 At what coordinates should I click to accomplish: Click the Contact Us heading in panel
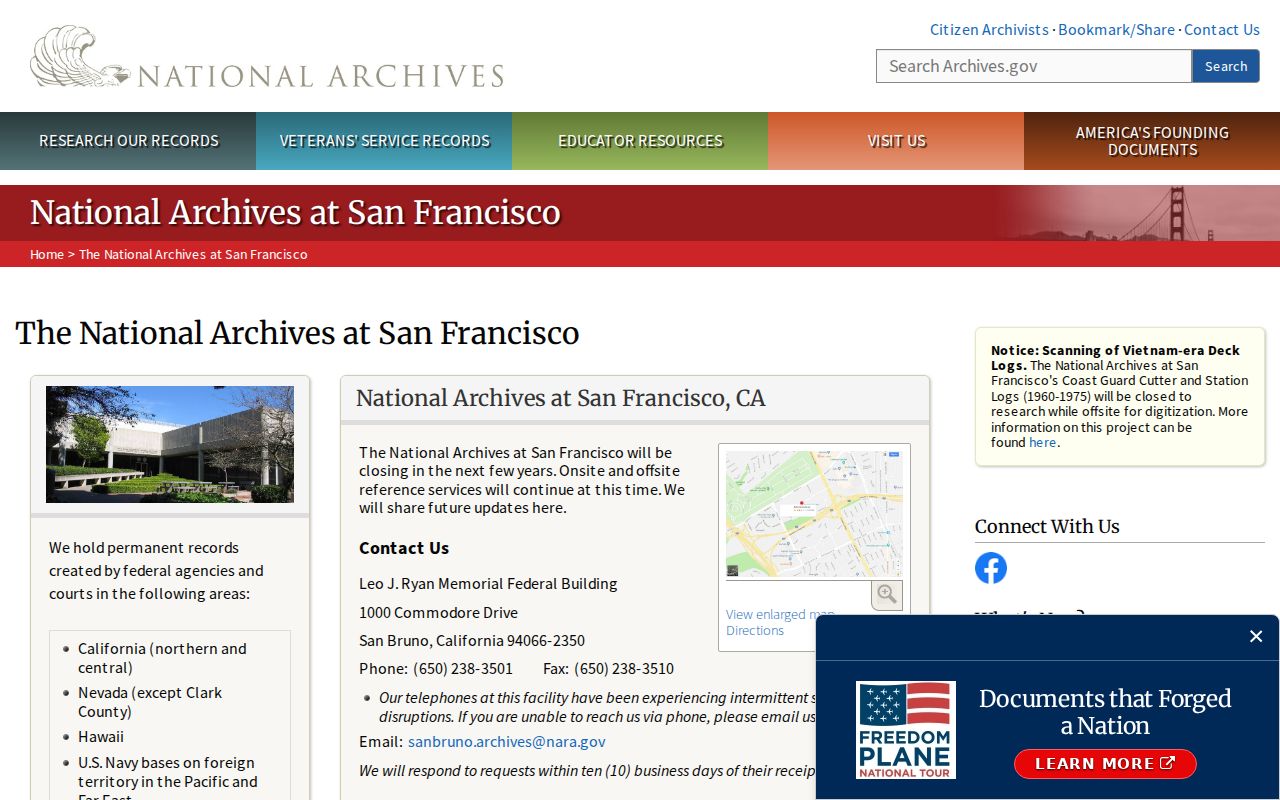coord(404,548)
